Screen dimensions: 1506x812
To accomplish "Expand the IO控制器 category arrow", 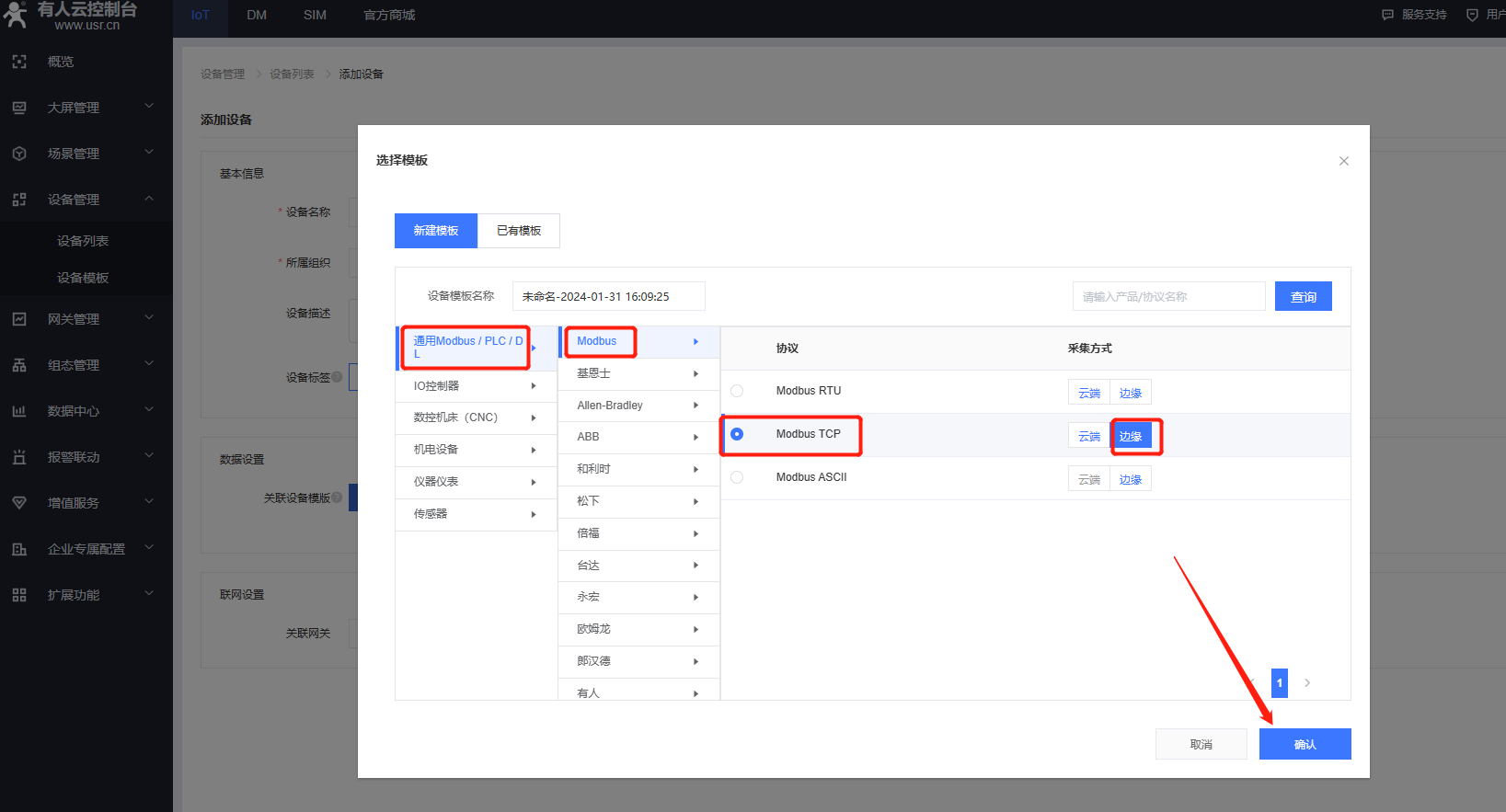I will [x=534, y=386].
